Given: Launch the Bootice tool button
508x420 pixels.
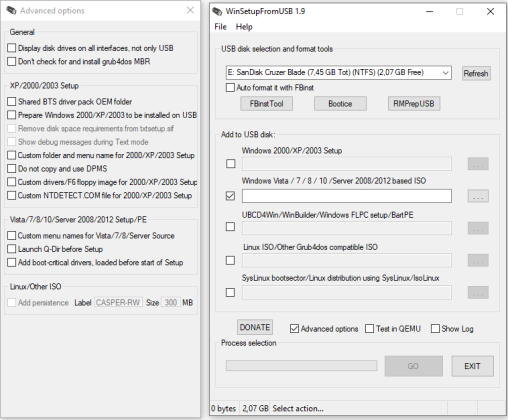Looking at the screenshot, I should (340, 104).
